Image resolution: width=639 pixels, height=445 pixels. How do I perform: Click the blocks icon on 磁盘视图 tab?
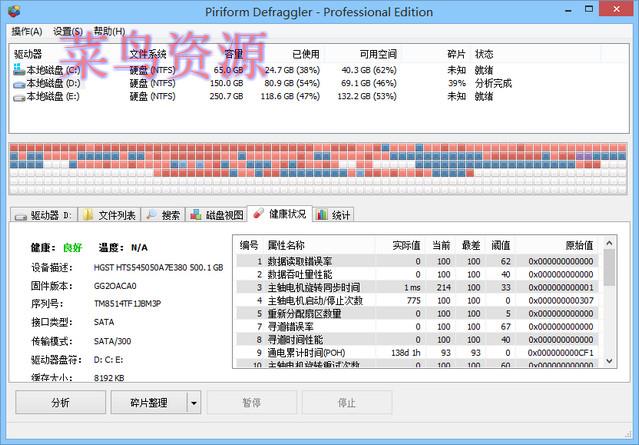(x=196, y=214)
